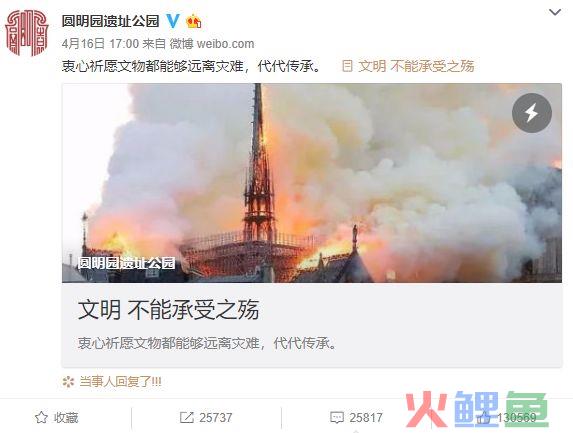573x433 pixels.
Task: Repost using the 25737 share button
Action: (x=206, y=417)
